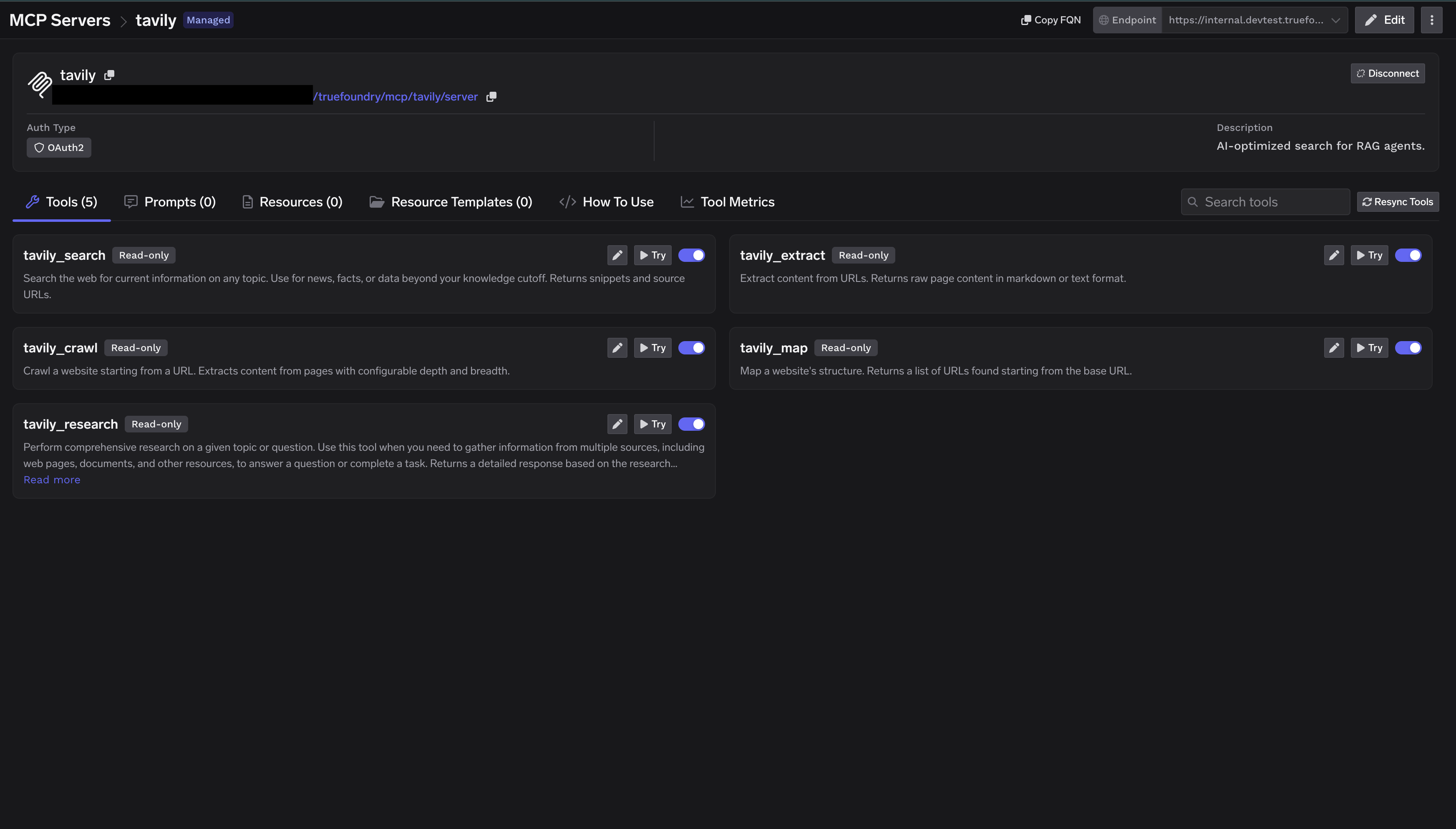Try the tavily_research tool
Image resolution: width=1456 pixels, height=829 pixels.
[653, 424]
